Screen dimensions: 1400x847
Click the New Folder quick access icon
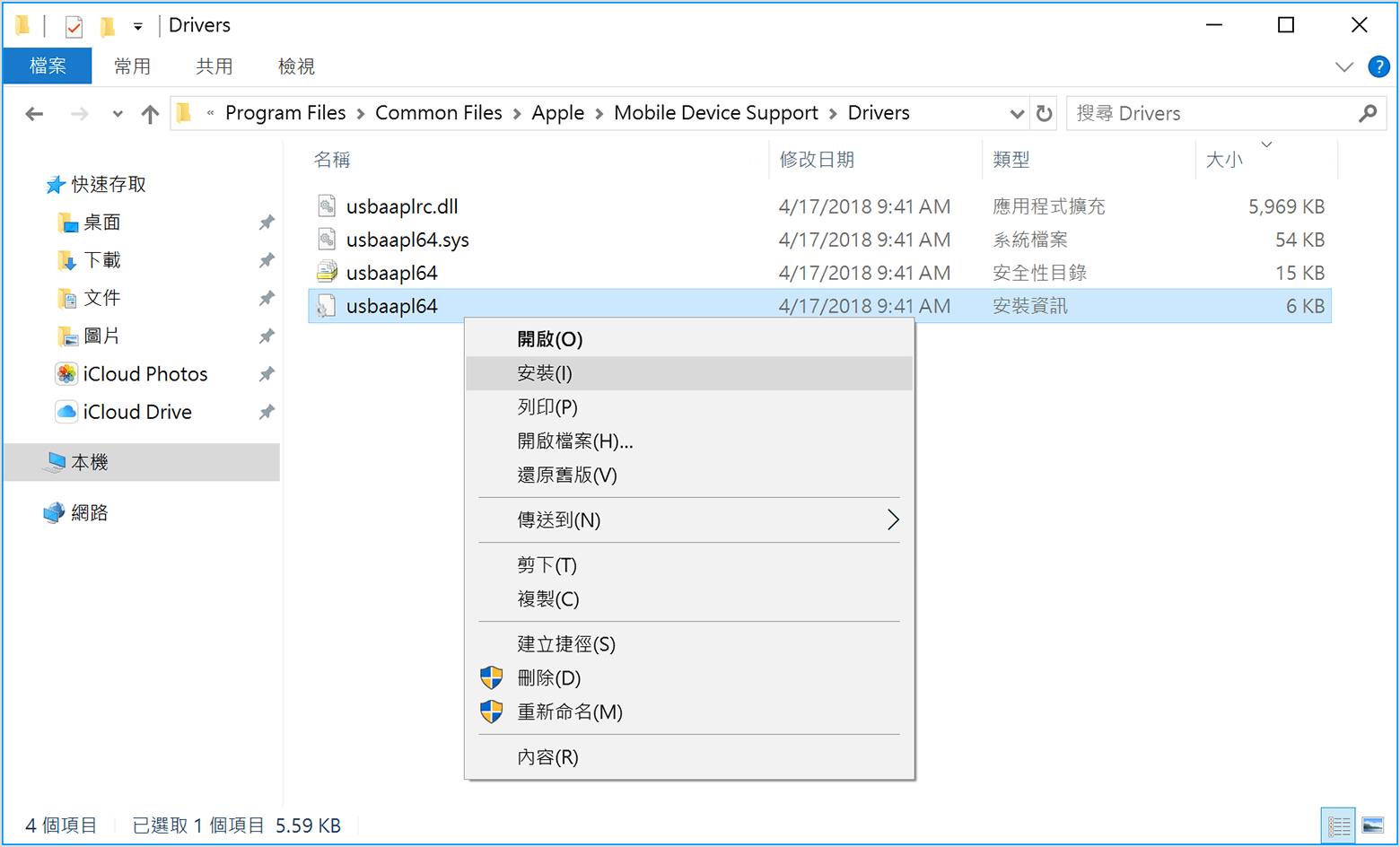pos(108,26)
